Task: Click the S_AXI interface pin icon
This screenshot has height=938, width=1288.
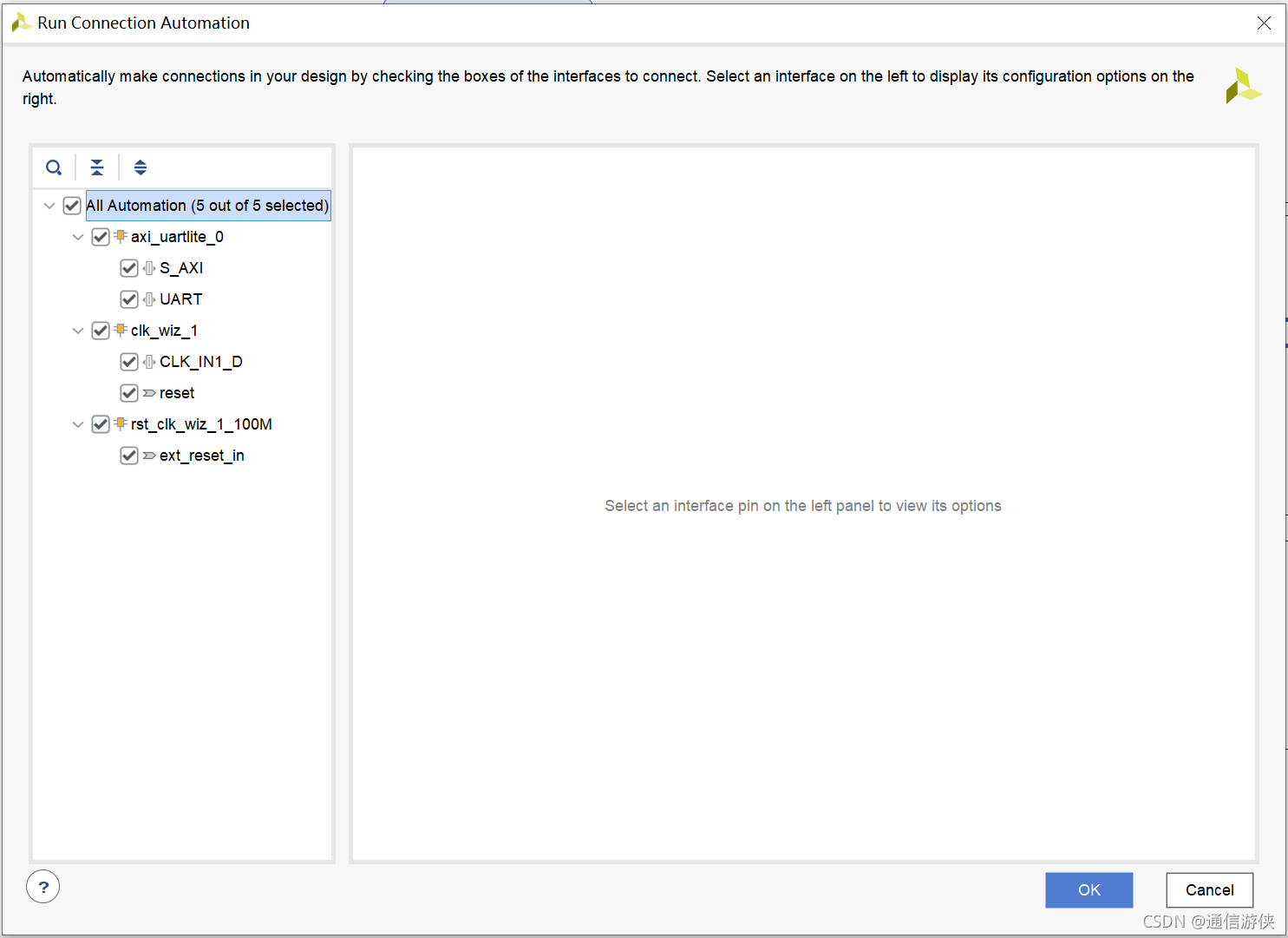Action: pyautogui.click(x=149, y=268)
